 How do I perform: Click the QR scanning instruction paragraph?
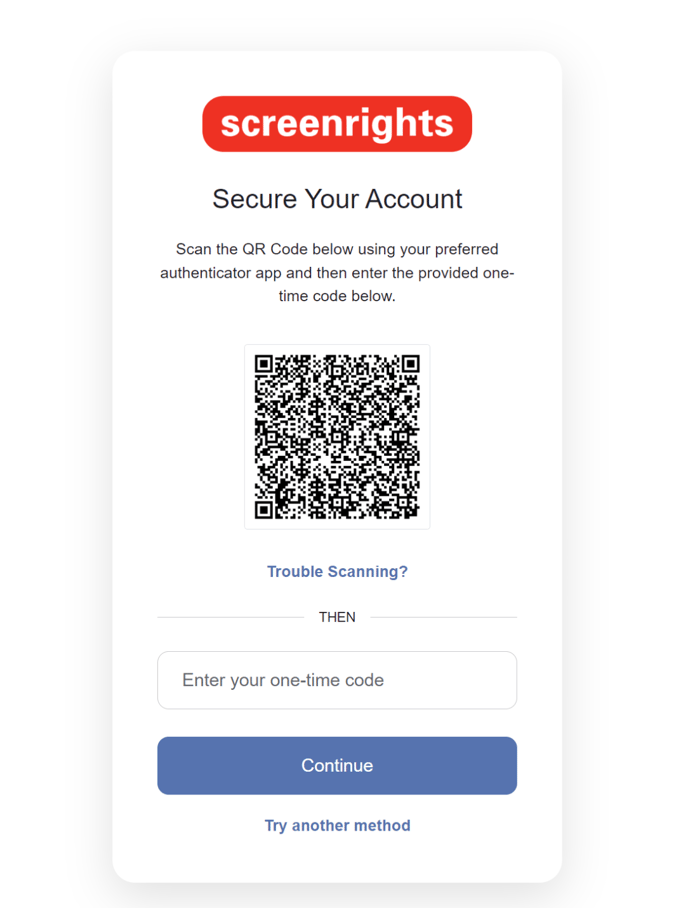(337, 272)
